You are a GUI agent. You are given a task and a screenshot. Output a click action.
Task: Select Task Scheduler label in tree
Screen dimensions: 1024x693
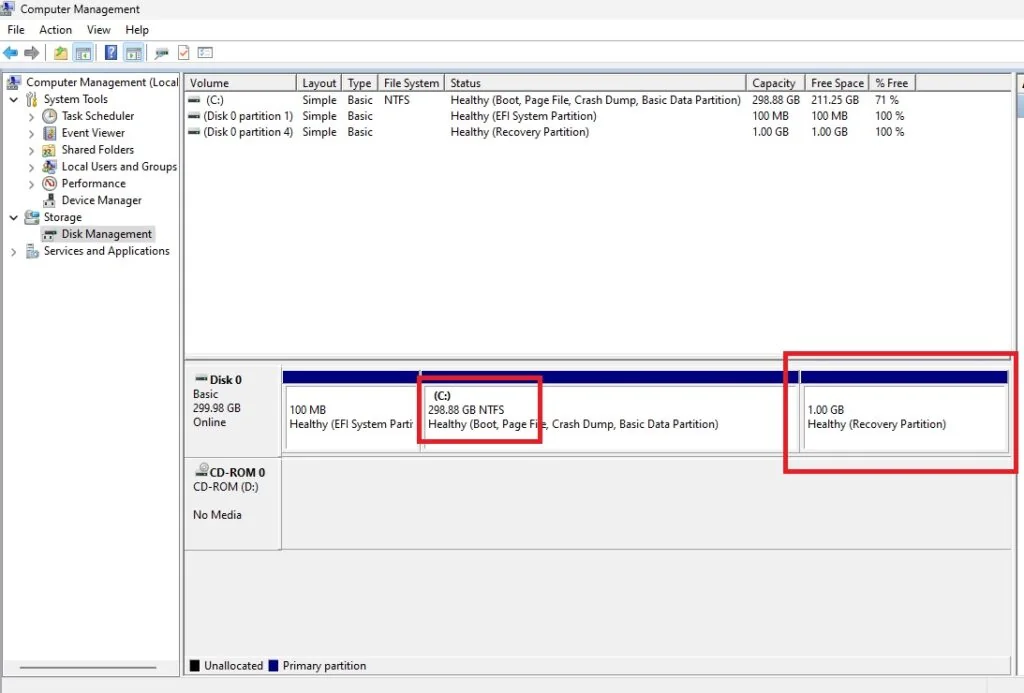(x=98, y=116)
